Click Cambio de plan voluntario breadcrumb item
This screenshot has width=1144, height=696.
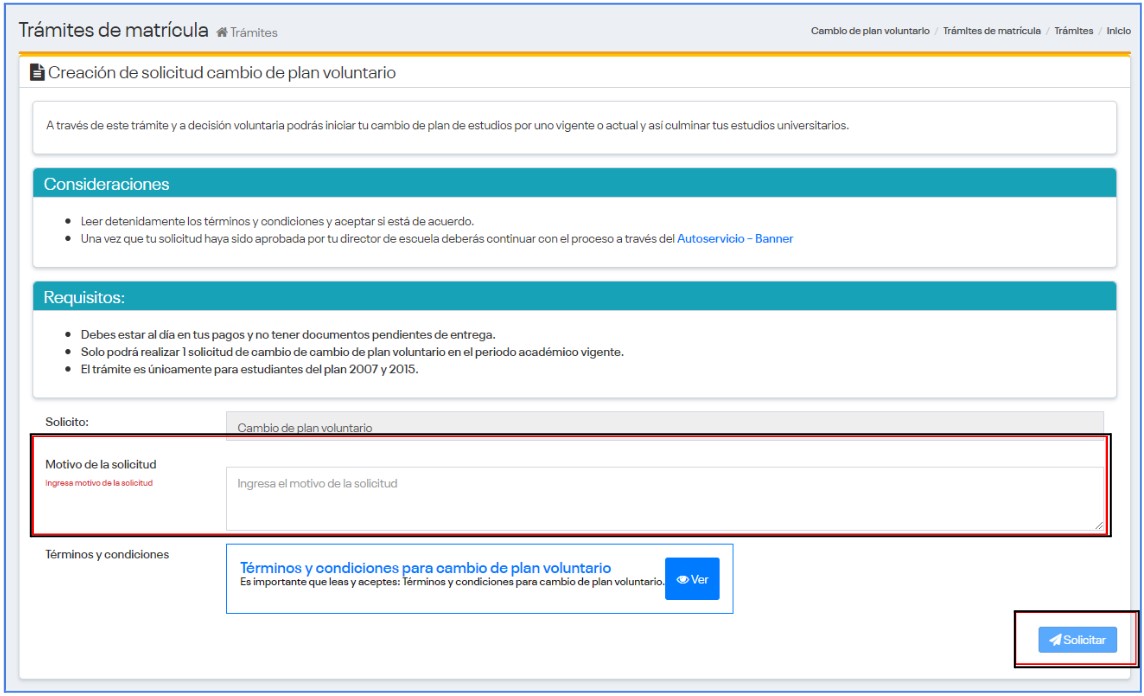click(869, 31)
